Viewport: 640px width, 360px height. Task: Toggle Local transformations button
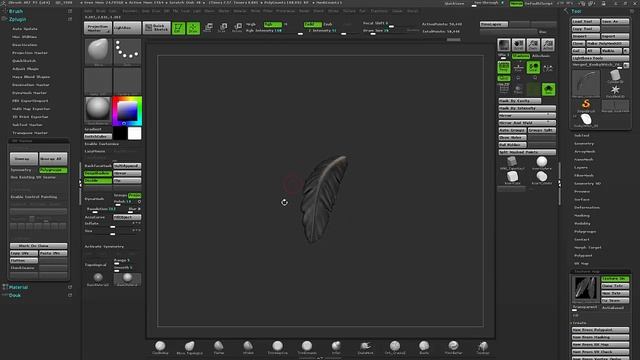[533, 68]
